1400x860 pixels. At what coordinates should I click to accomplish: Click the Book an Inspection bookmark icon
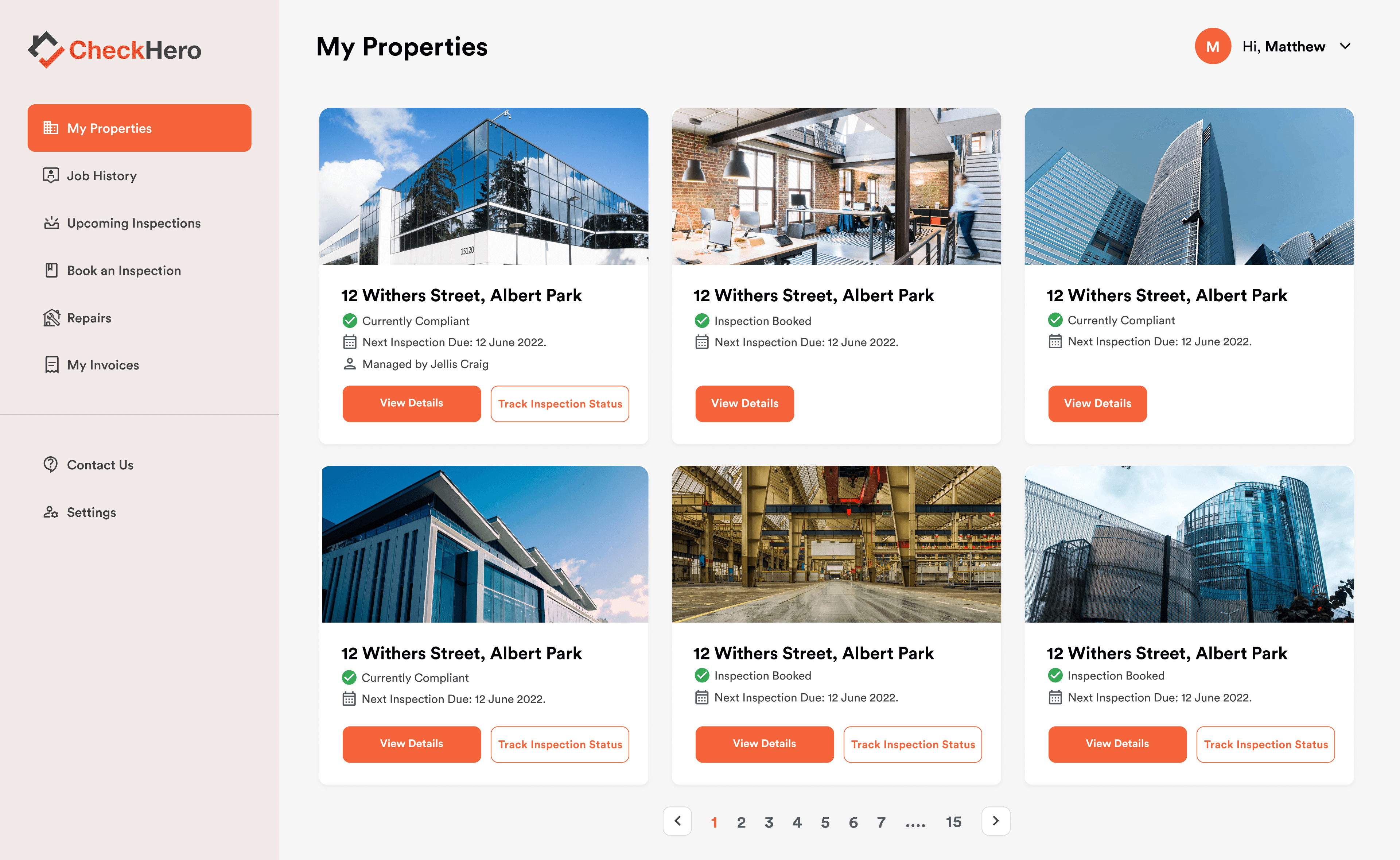[x=51, y=270]
